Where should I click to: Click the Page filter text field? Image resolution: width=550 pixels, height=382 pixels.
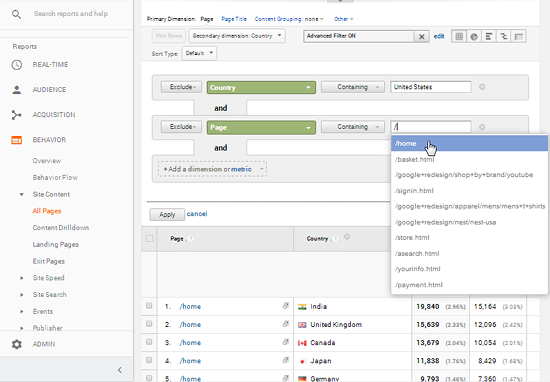[430, 127]
